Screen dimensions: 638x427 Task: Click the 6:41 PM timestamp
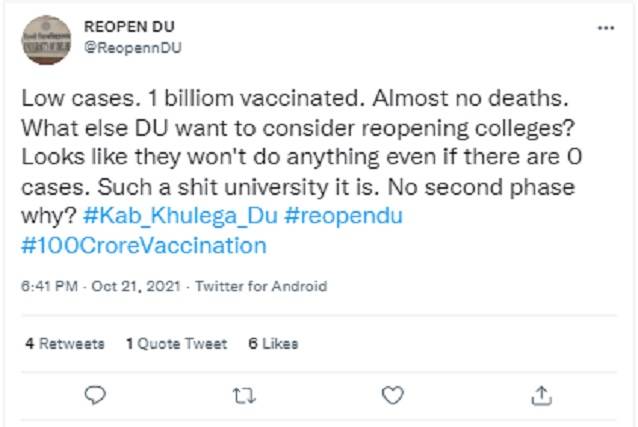(x=47, y=286)
